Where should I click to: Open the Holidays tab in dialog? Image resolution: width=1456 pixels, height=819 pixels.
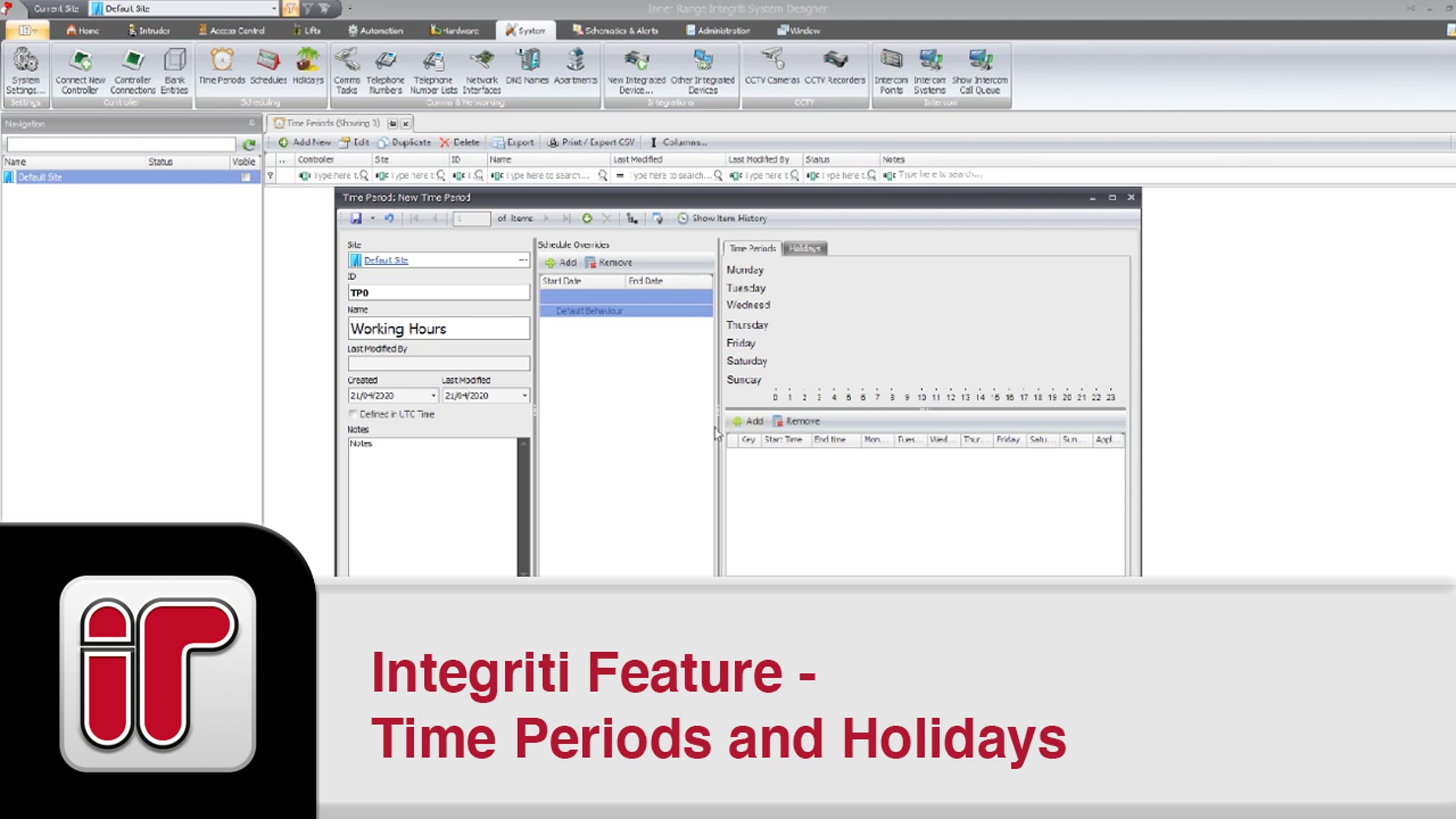804,248
